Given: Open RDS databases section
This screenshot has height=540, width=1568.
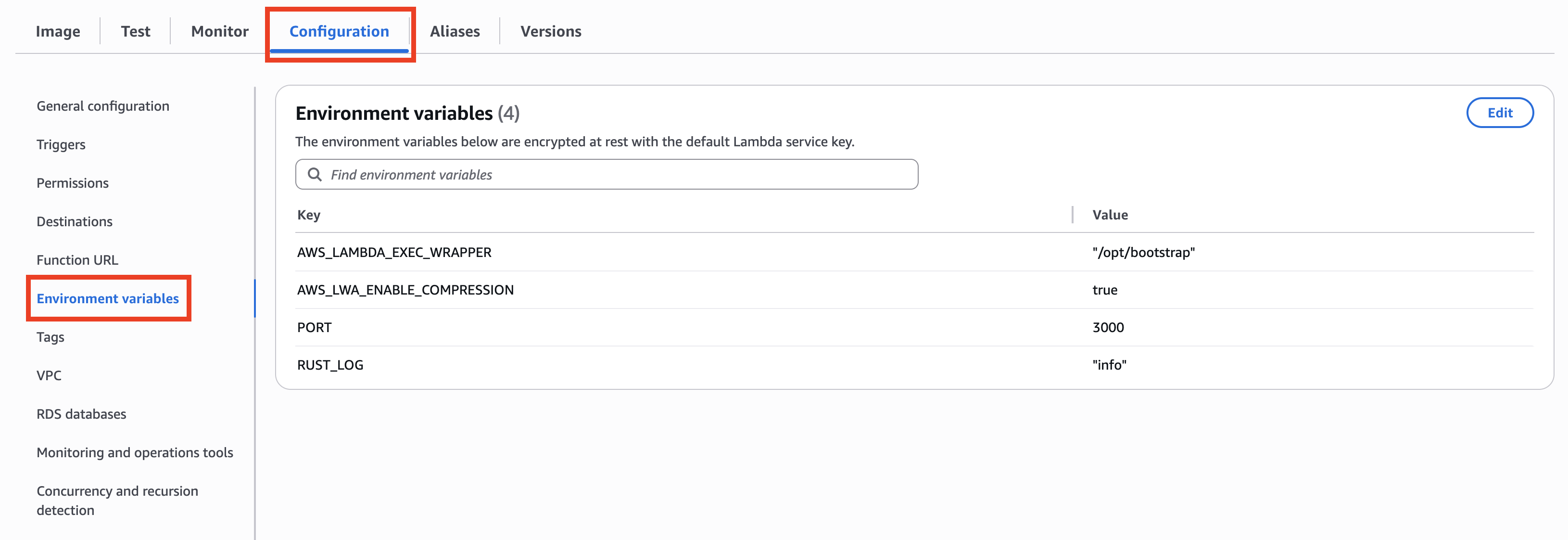Looking at the screenshot, I should 82,414.
